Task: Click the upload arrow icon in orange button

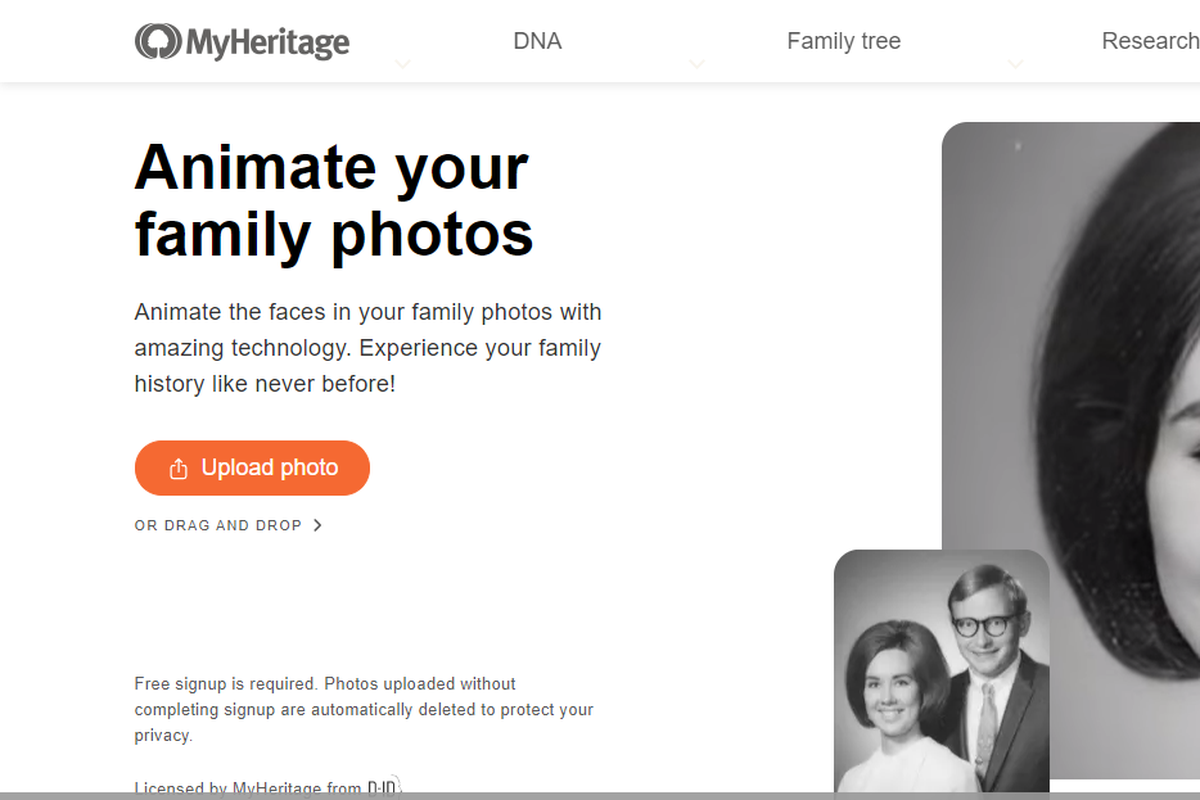Action: [x=179, y=468]
